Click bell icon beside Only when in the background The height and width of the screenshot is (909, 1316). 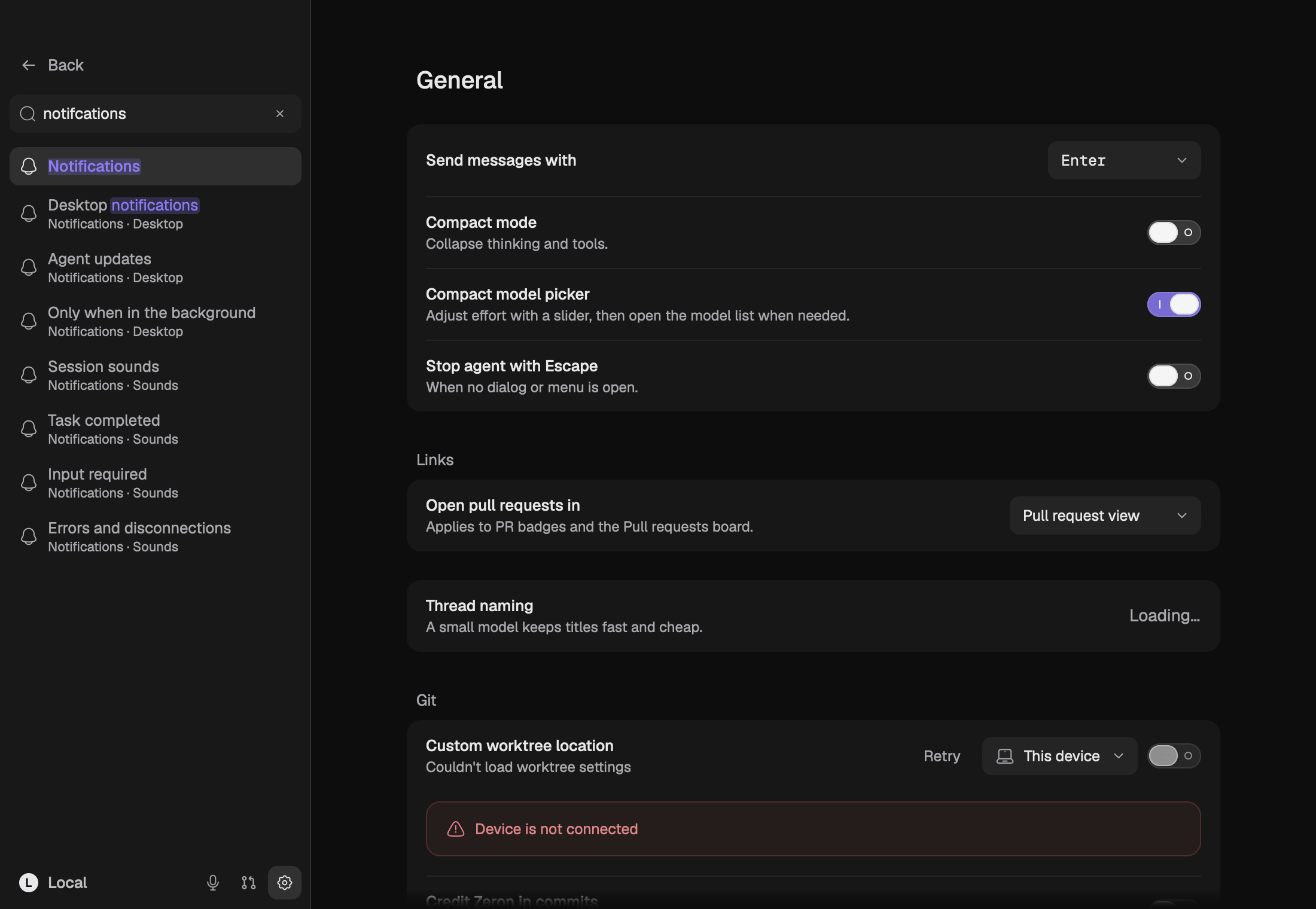click(x=29, y=321)
